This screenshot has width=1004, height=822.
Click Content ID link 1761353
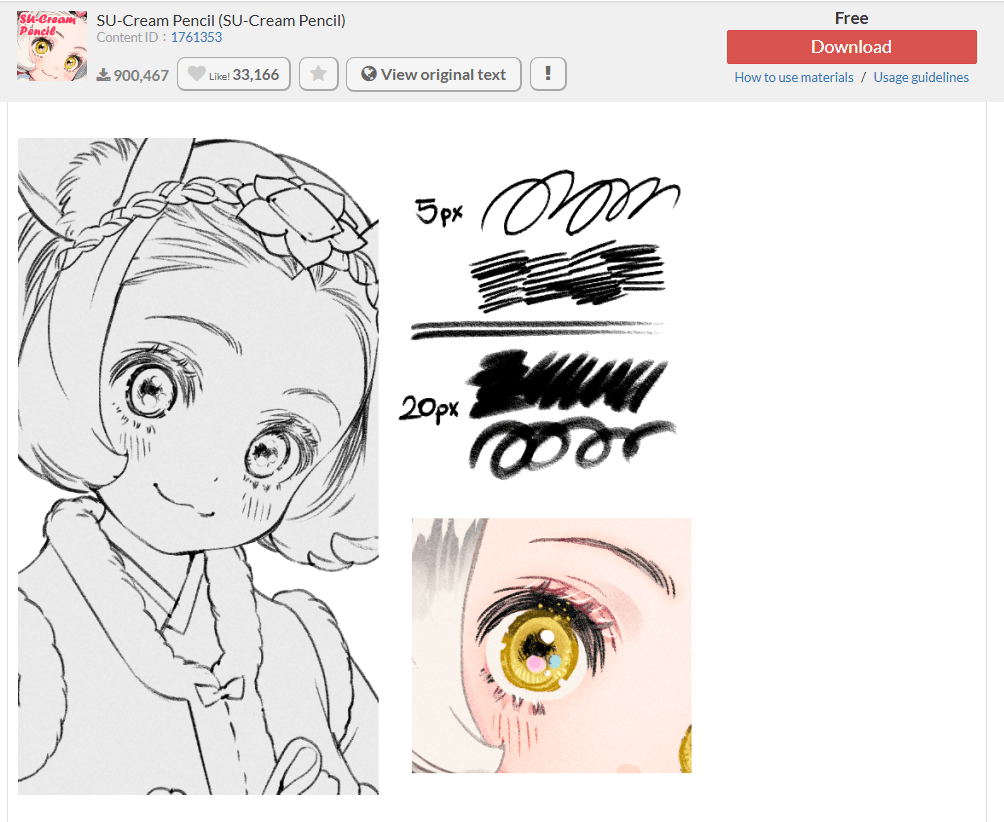click(196, 37)
